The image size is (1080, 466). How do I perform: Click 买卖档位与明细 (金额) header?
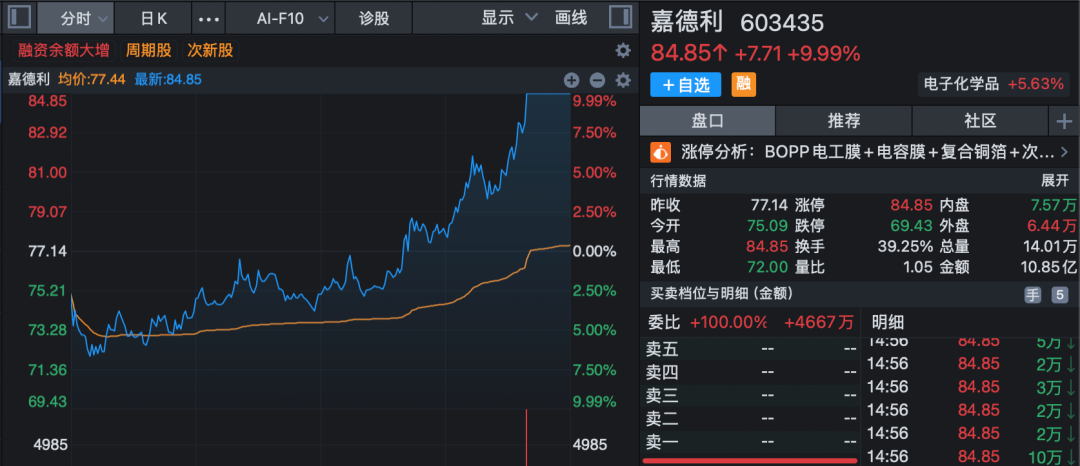coord(723,294)
